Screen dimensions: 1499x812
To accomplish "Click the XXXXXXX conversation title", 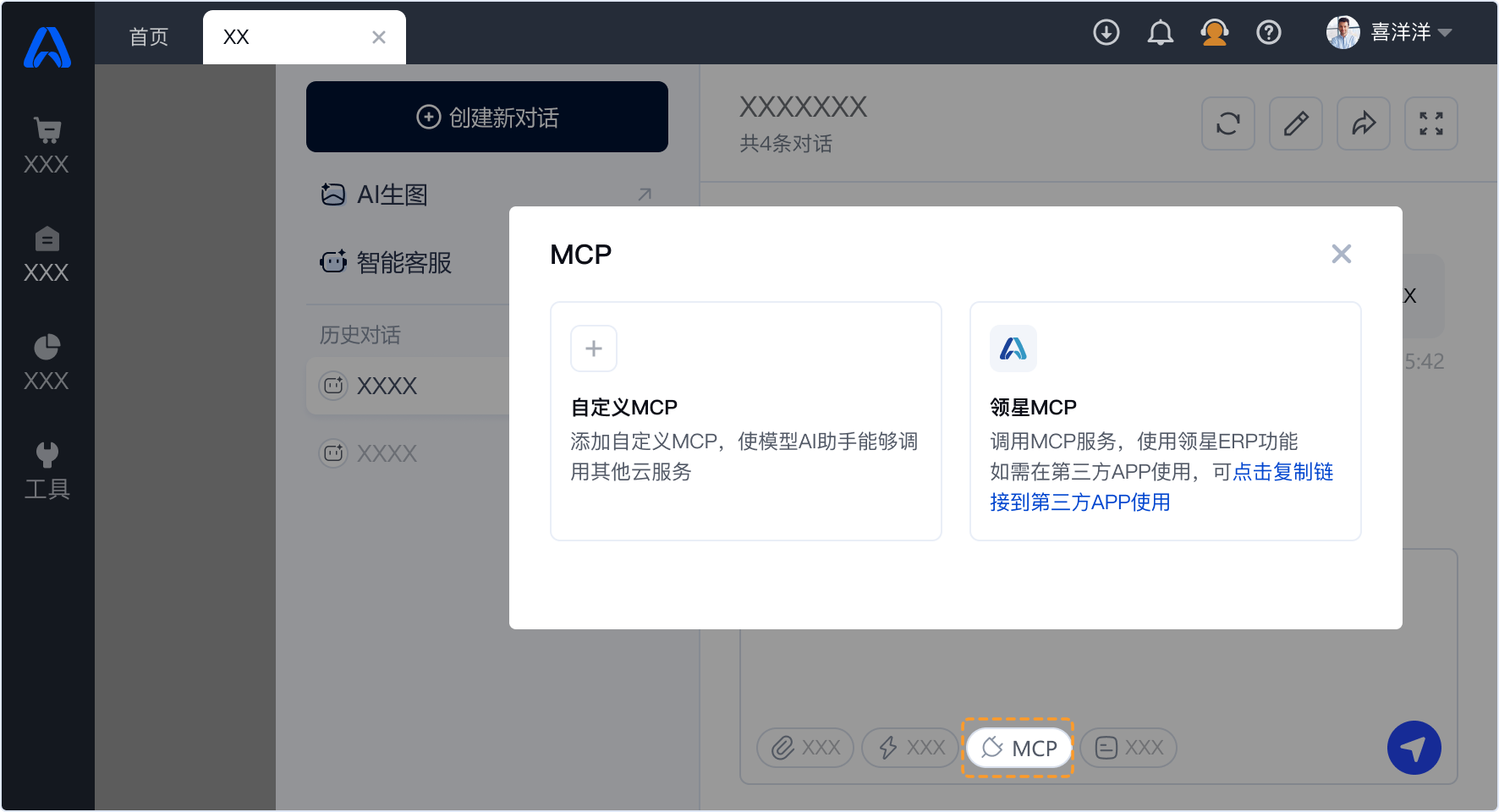I will (x=804, y=107).
